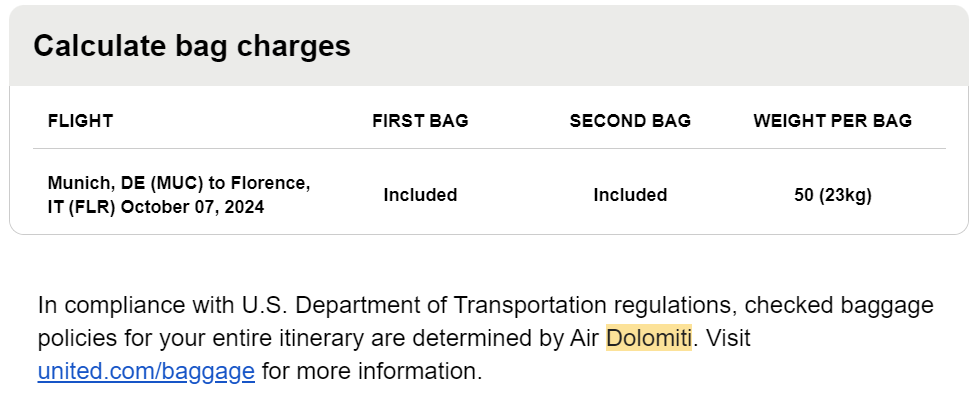Click Included under the First Bag column
Screen dimensions: 977x416
coord(420,195)
